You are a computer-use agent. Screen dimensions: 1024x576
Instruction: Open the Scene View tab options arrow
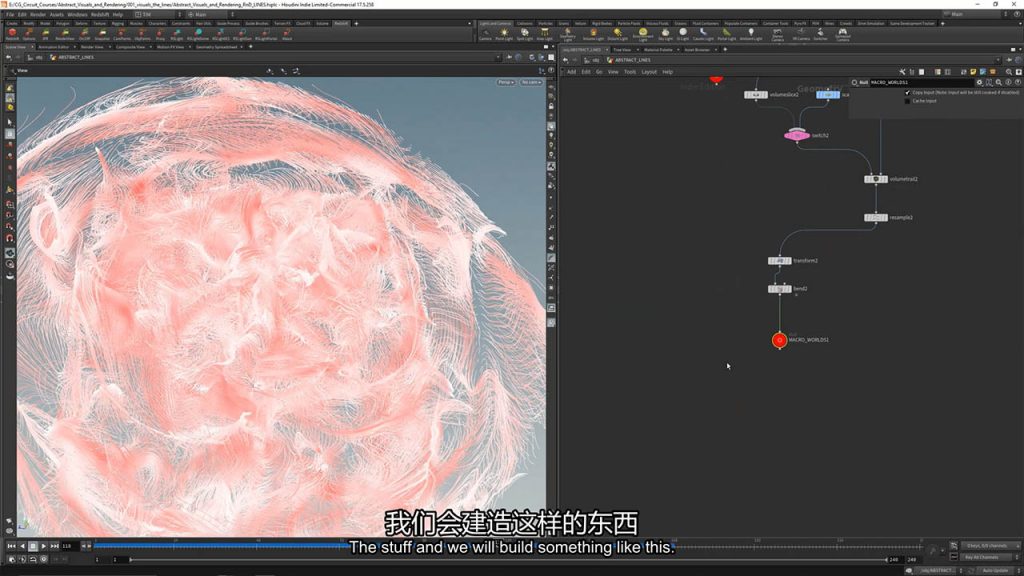click(x=32, y=47)
